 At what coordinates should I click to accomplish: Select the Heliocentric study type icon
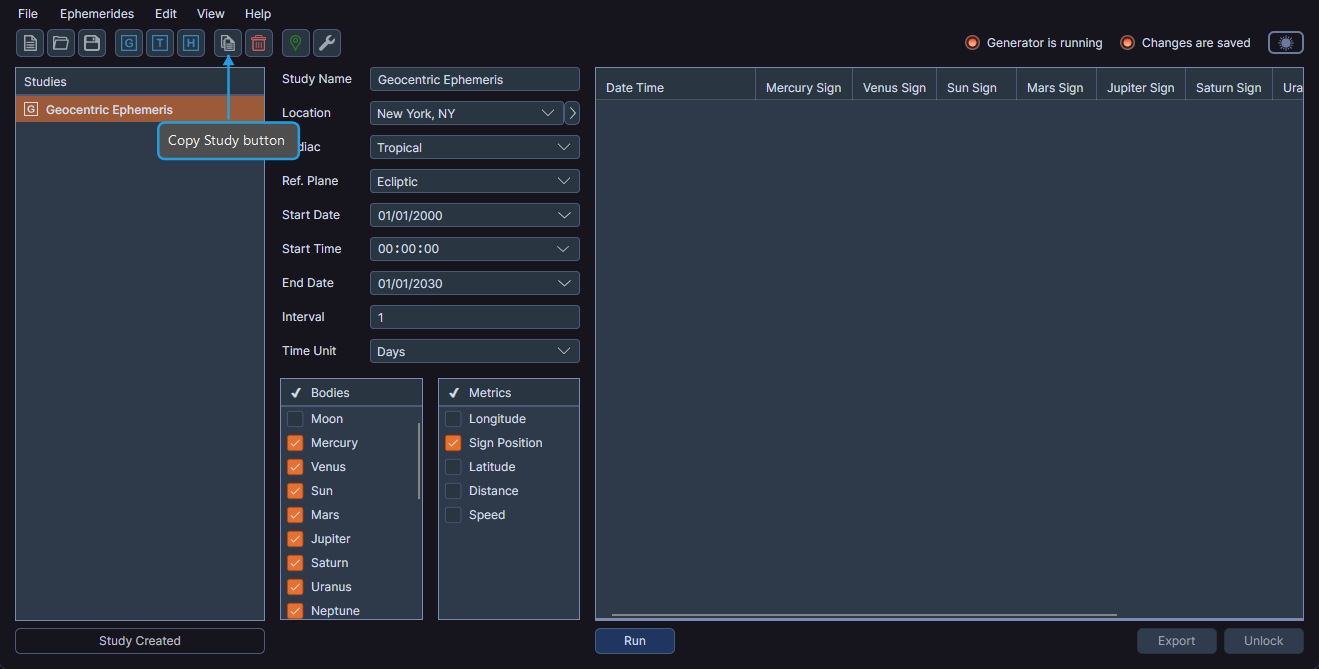[x=190, y=43]
